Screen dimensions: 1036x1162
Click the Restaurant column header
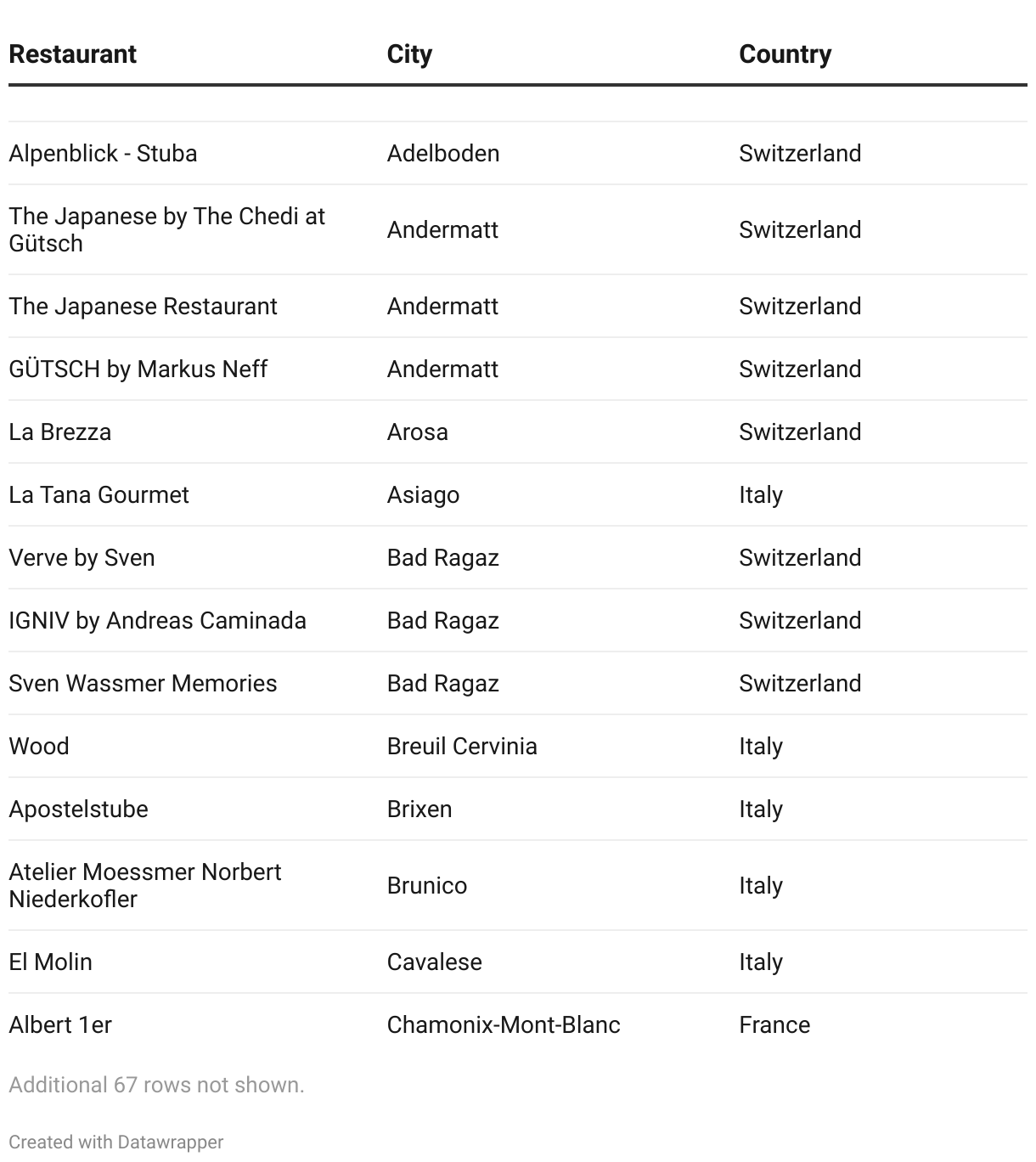[x=72, y=54]
